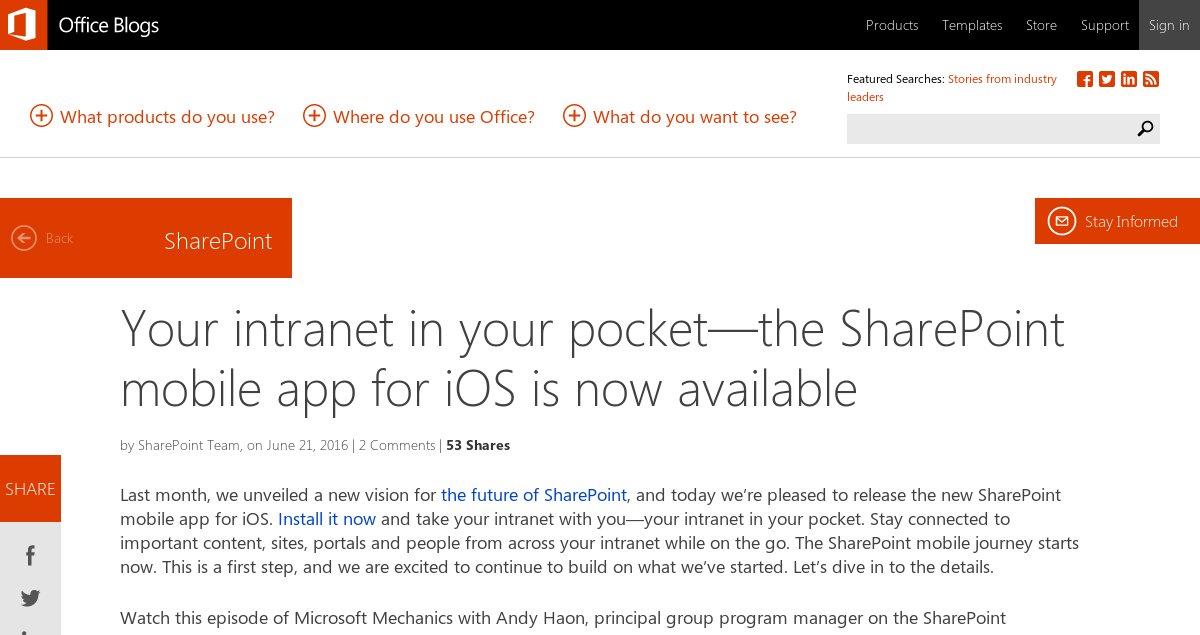
Task: Click the search magnifier icon
Action: tap(1145, 128)
